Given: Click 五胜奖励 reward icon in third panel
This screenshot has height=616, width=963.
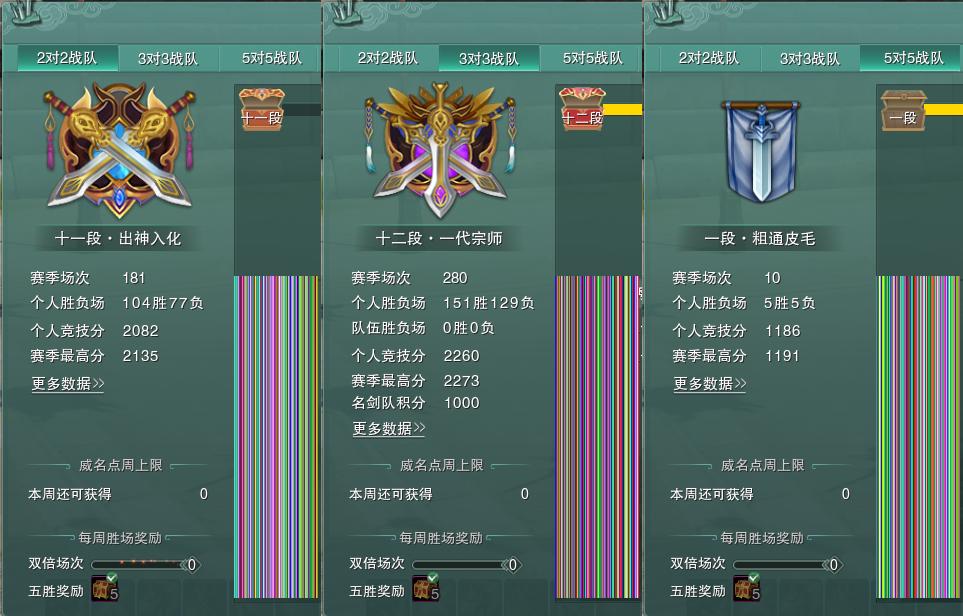Looking at the screenshot, I should click(x=746, y=588).
